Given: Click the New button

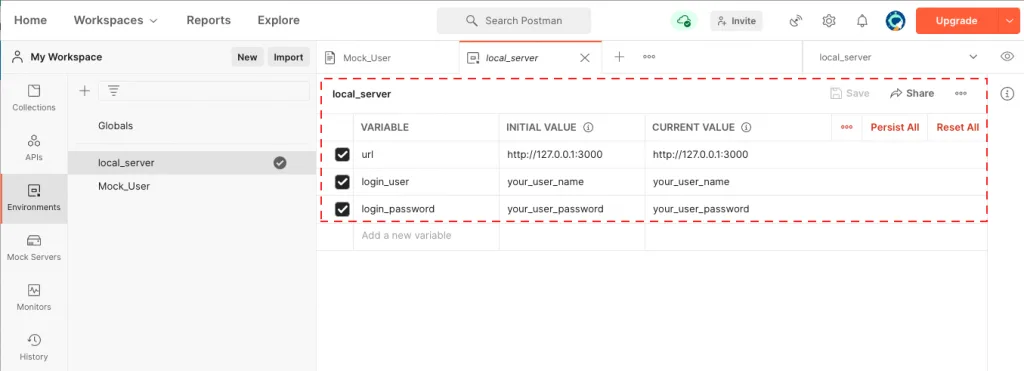Looking at the screenshot, I should coord(247,57).
